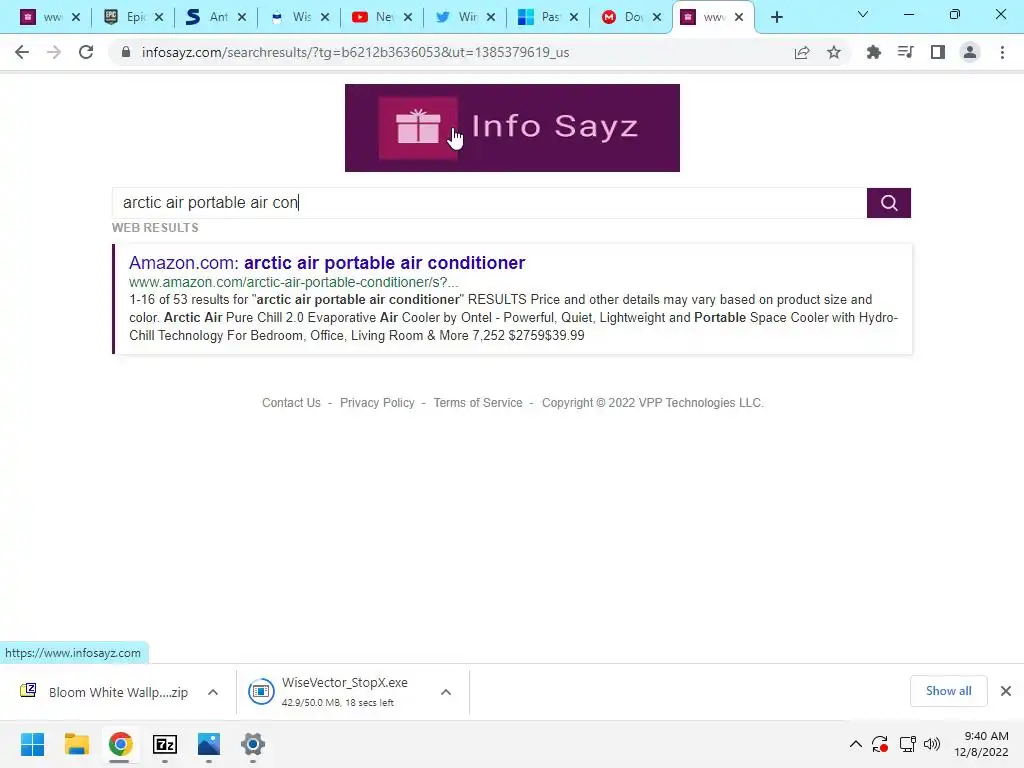Open Chrome three-dot menu
This screenshot has width=1024, height=768.
tap(1002, 52)
